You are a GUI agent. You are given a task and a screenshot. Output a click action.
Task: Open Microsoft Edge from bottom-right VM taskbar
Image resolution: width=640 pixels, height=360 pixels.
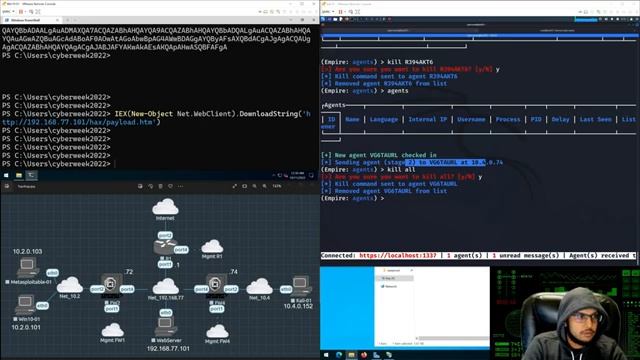click(339, 355)
